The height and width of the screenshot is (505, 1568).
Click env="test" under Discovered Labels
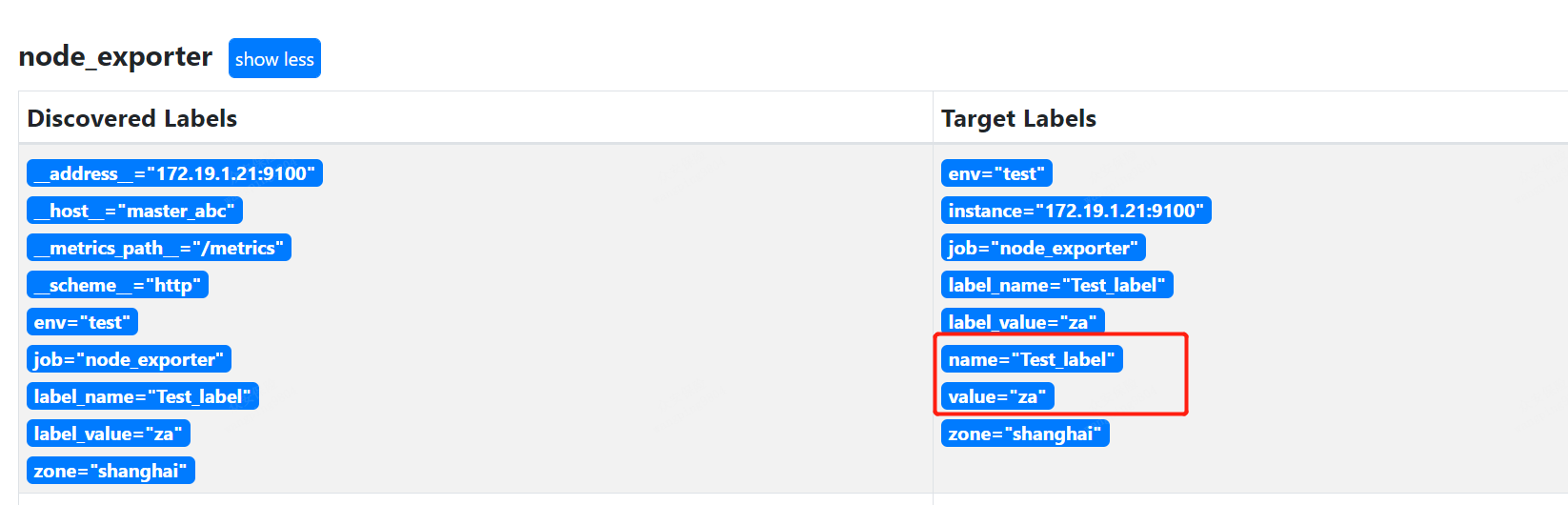(x=82, y=322)
